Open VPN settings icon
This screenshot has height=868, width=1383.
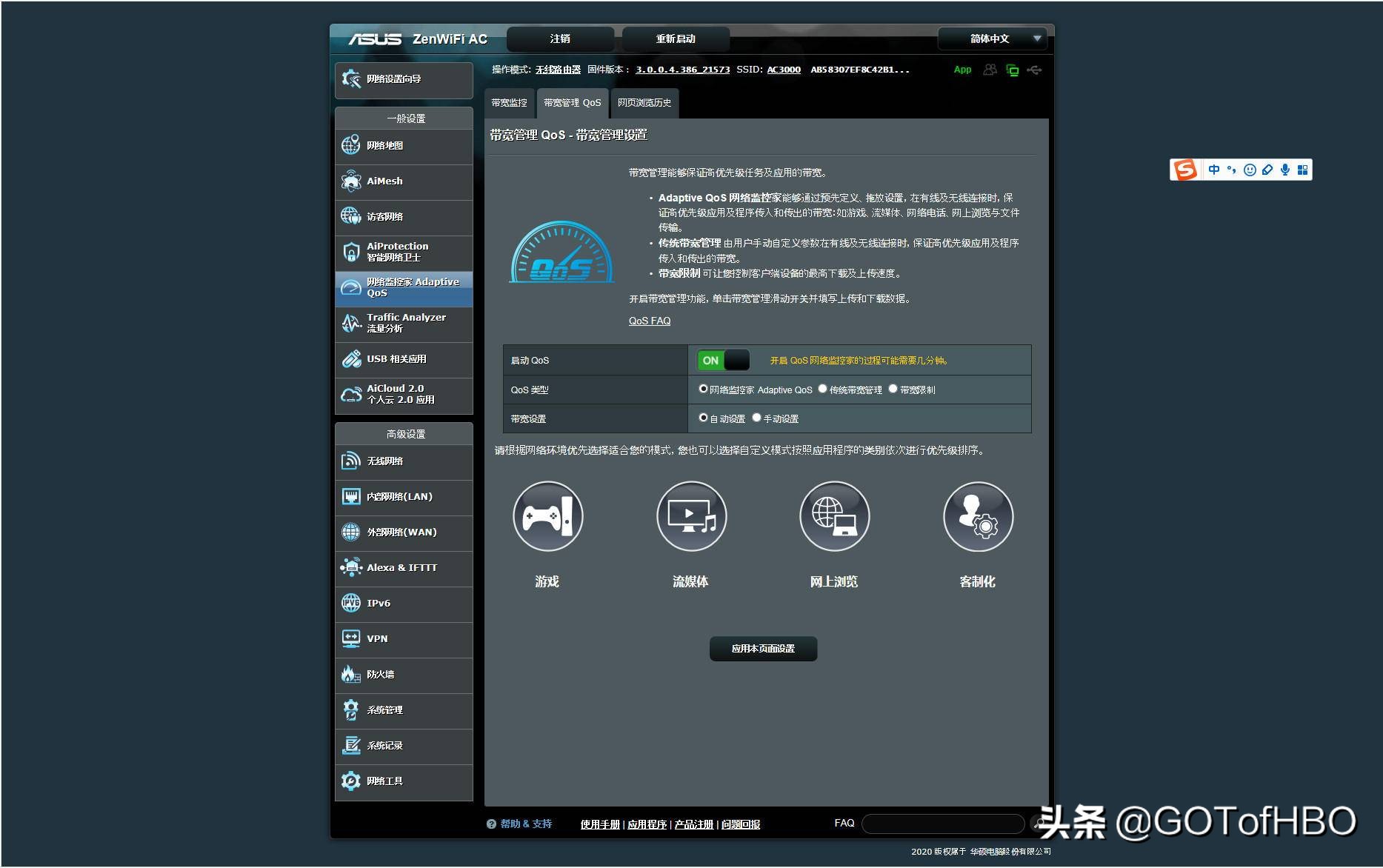coord(351,638)
